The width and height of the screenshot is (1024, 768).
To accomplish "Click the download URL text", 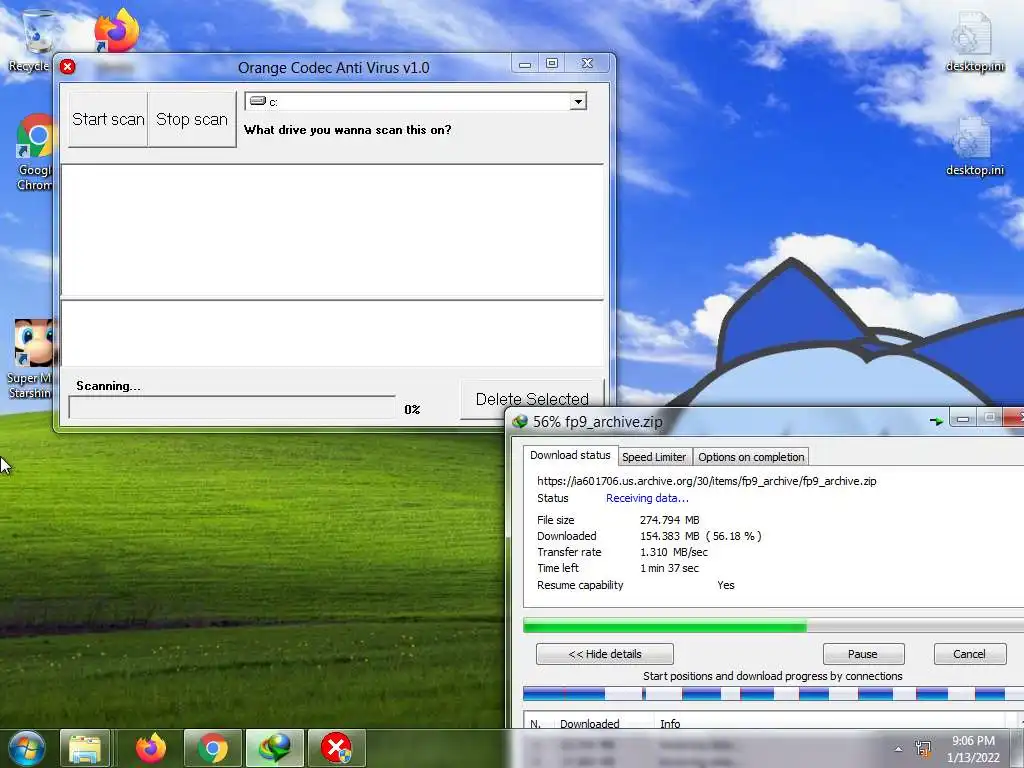I will pos(707,481).
